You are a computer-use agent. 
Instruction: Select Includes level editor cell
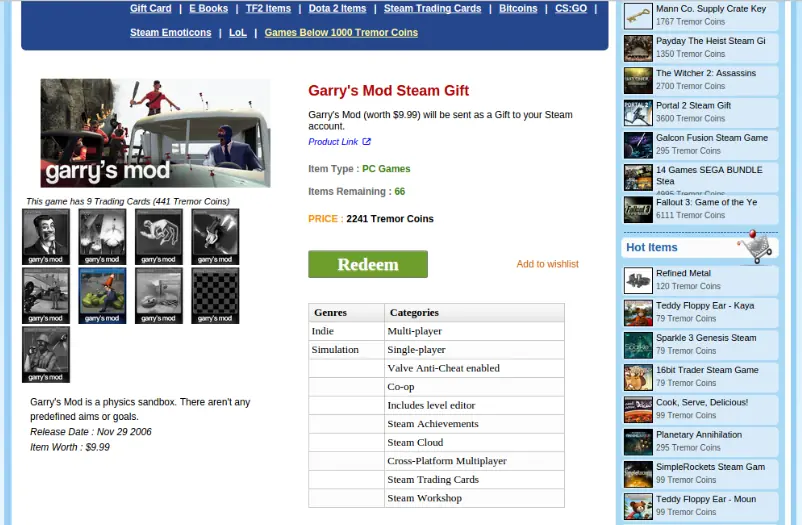coord(474,405)
